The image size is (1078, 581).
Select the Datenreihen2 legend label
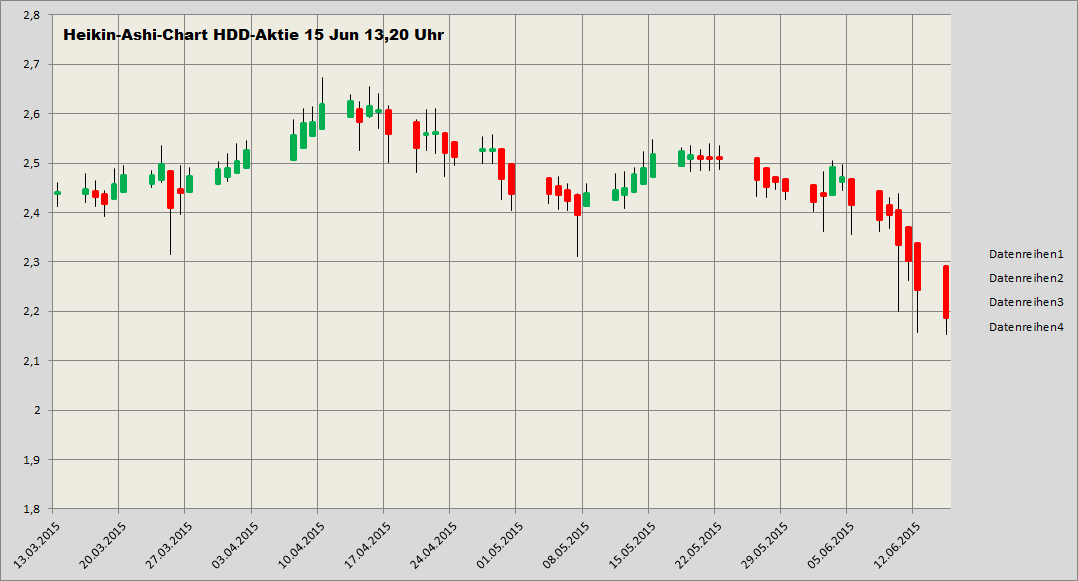[1025, 278]
